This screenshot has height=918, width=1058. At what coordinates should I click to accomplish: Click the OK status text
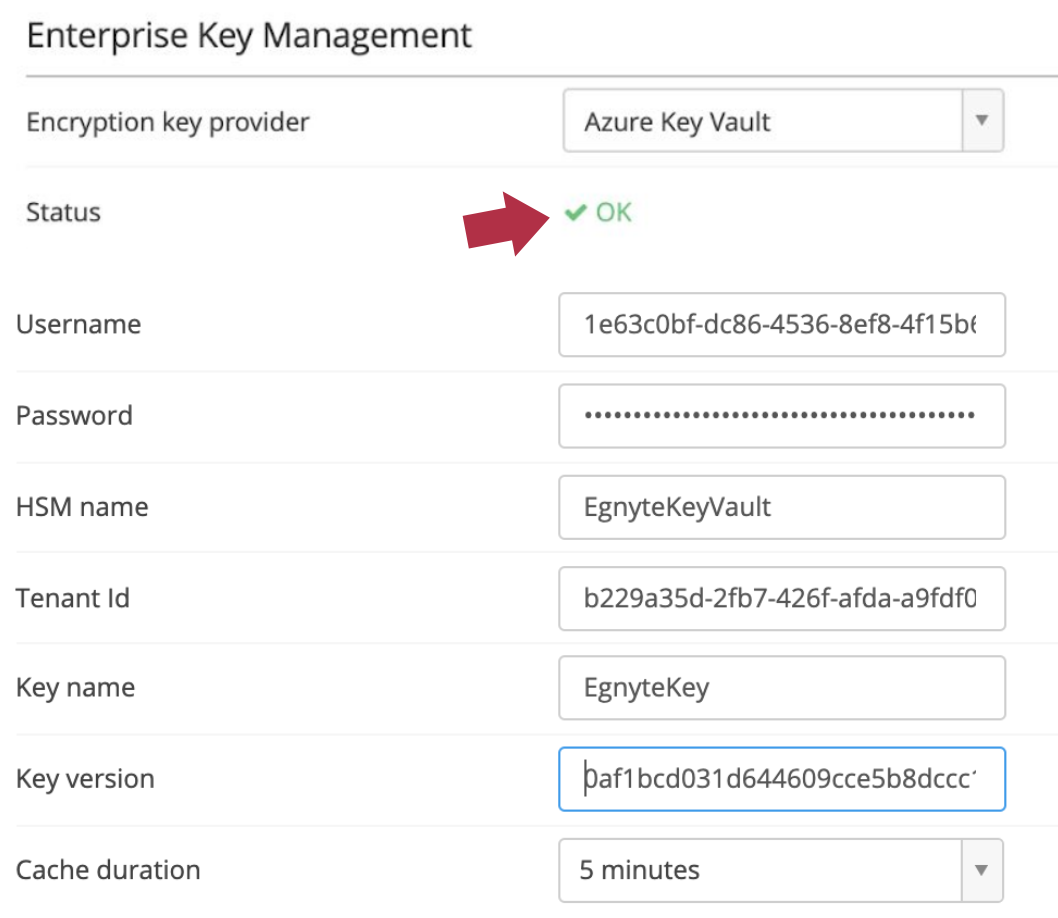tap(613, 212)
